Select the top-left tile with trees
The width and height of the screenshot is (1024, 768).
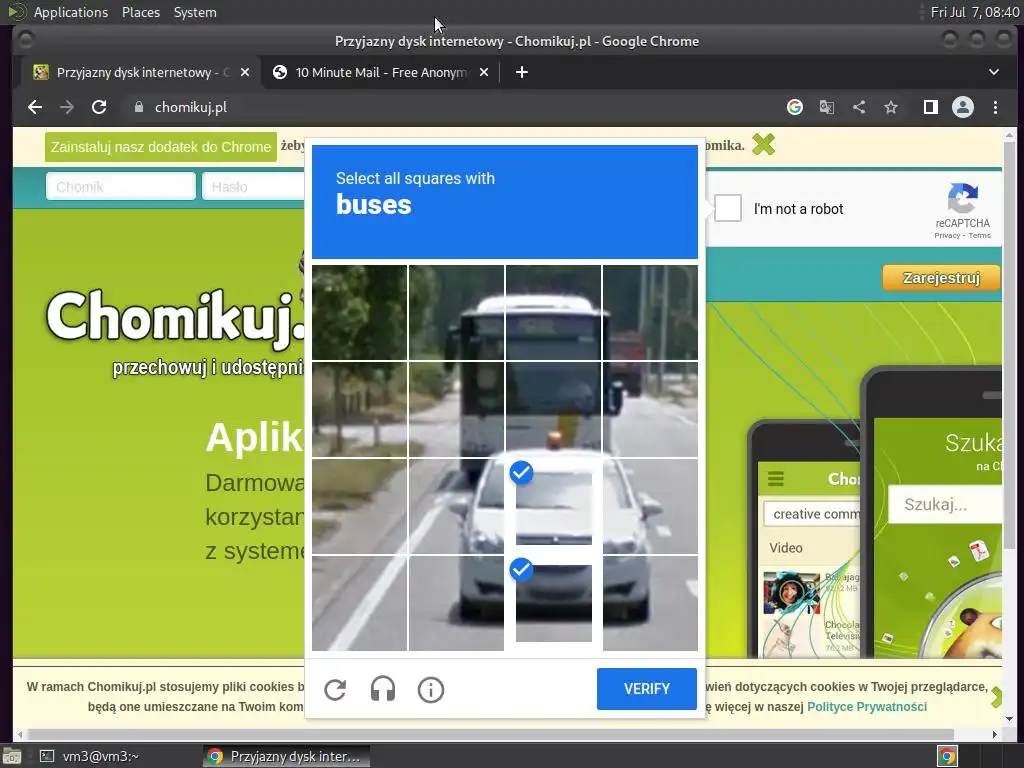coord(359,313)
